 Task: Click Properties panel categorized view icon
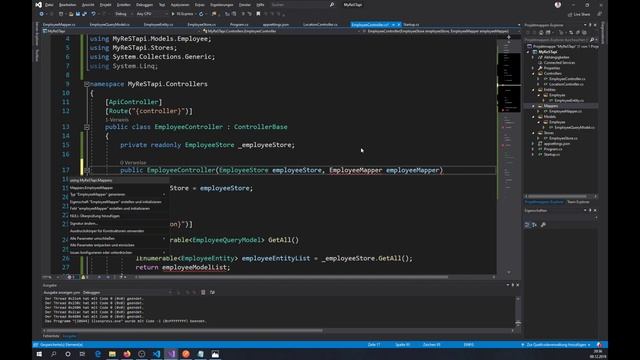pos(527,225)
